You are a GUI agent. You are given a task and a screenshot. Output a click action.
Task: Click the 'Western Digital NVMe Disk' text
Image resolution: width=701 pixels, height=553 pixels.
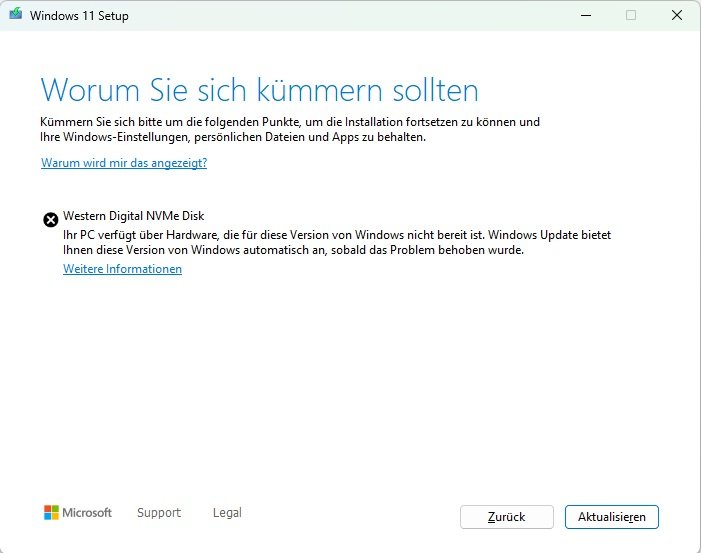coord(133,216)
